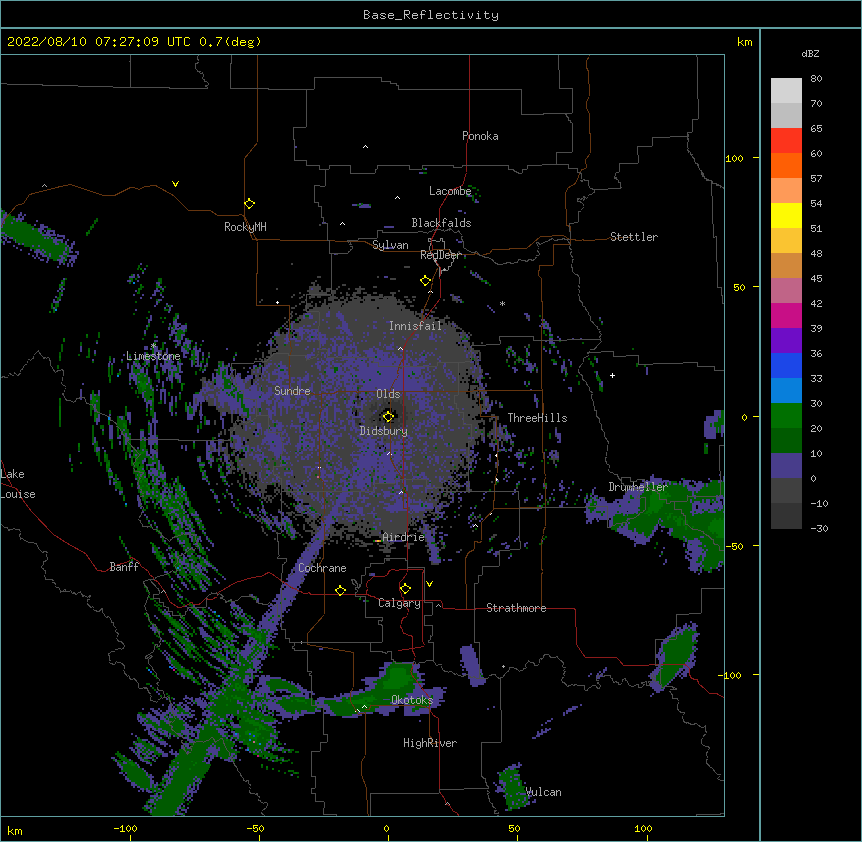The width and height of the screenshot is (862, 842).
Task: Click the ThreeHills town label
Action: pyautogui.click(x=537, y=418)
